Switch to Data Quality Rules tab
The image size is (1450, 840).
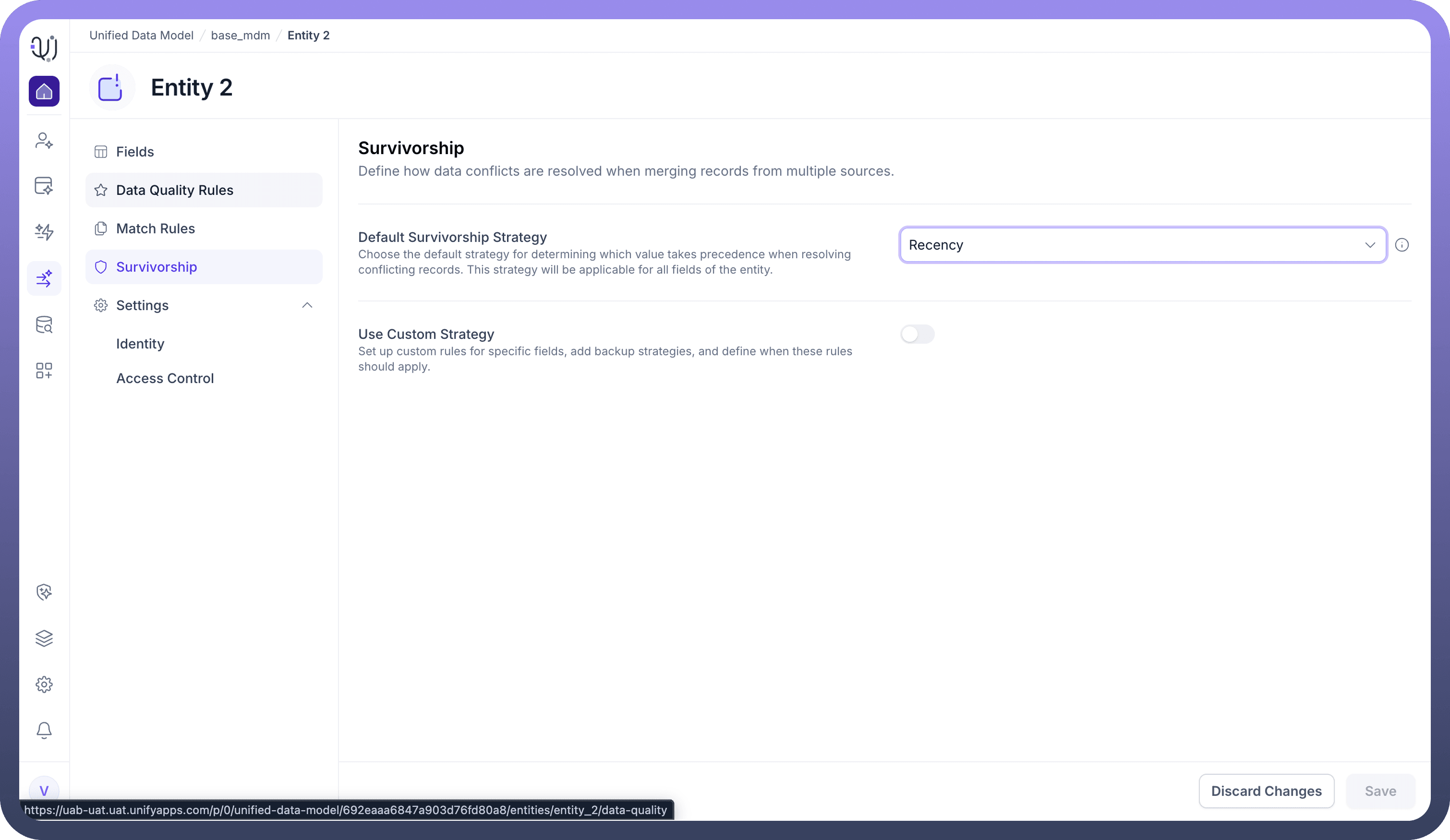(174, 191)
